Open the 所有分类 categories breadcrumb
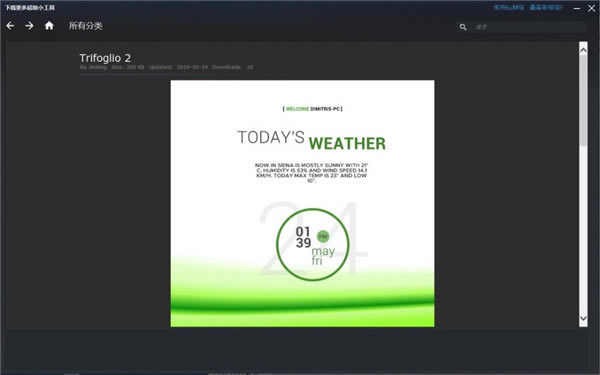The image size is (600, 375). point(86,26)
